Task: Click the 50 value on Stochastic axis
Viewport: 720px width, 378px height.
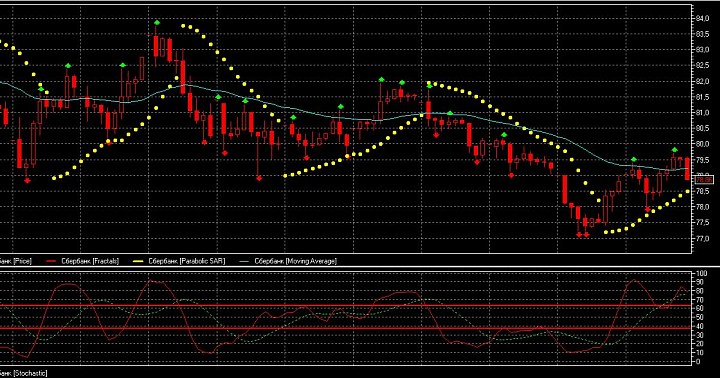Action: (x=700, y=317)
